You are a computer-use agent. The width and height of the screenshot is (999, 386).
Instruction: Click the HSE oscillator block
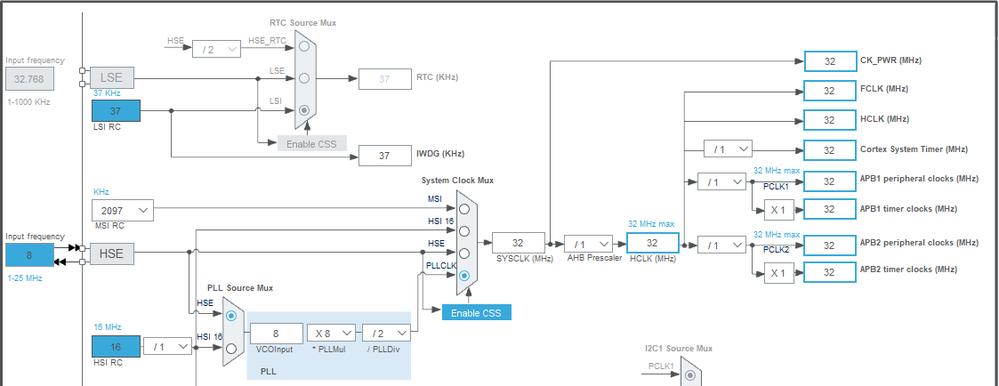(x=112, y=254)
